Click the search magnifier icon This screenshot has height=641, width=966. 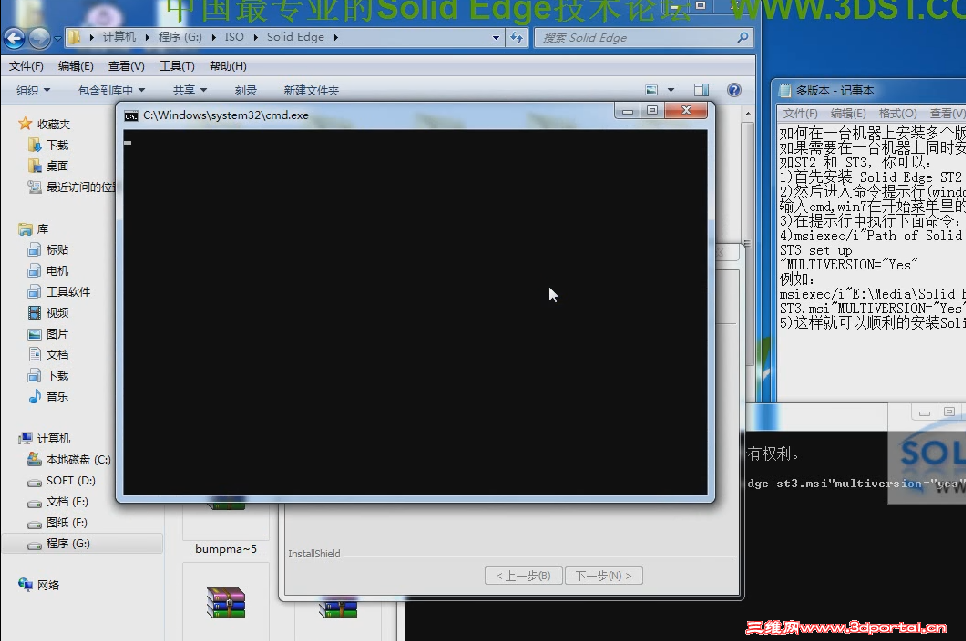743,38
